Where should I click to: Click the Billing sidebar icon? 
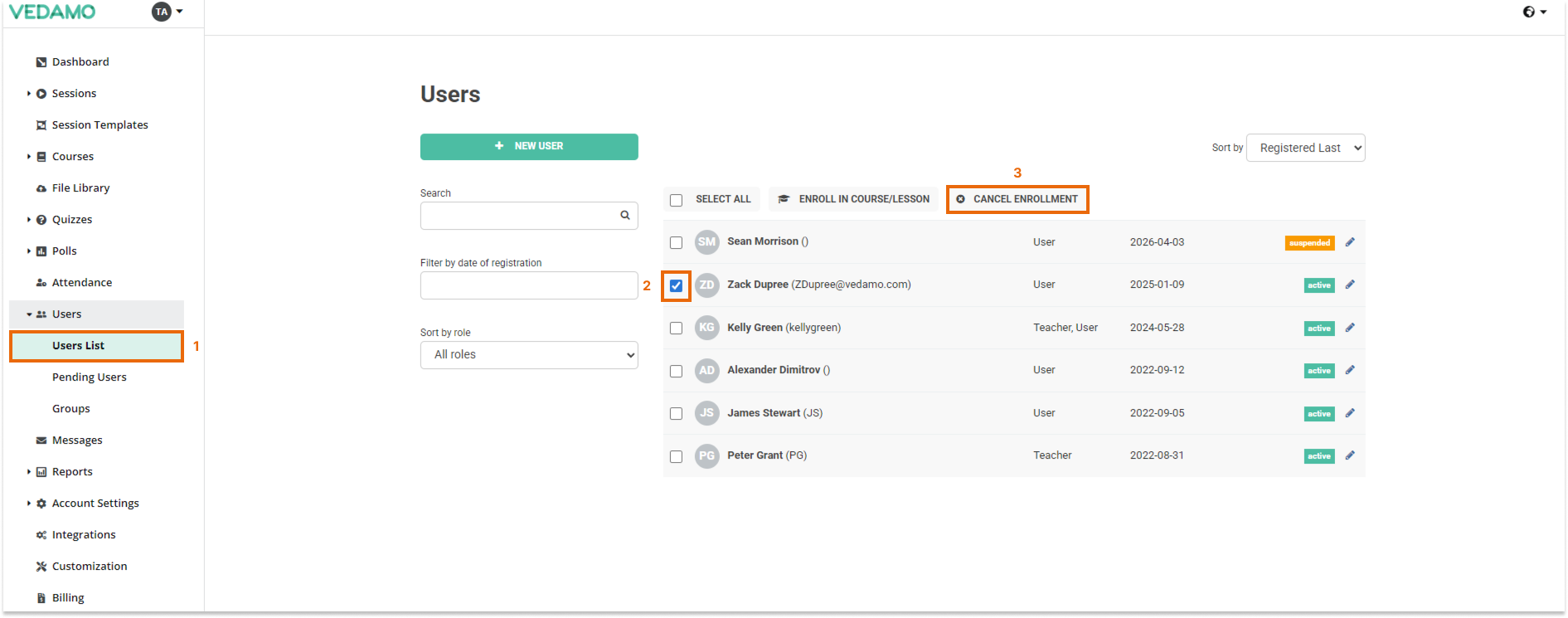[x=41, y=598]
